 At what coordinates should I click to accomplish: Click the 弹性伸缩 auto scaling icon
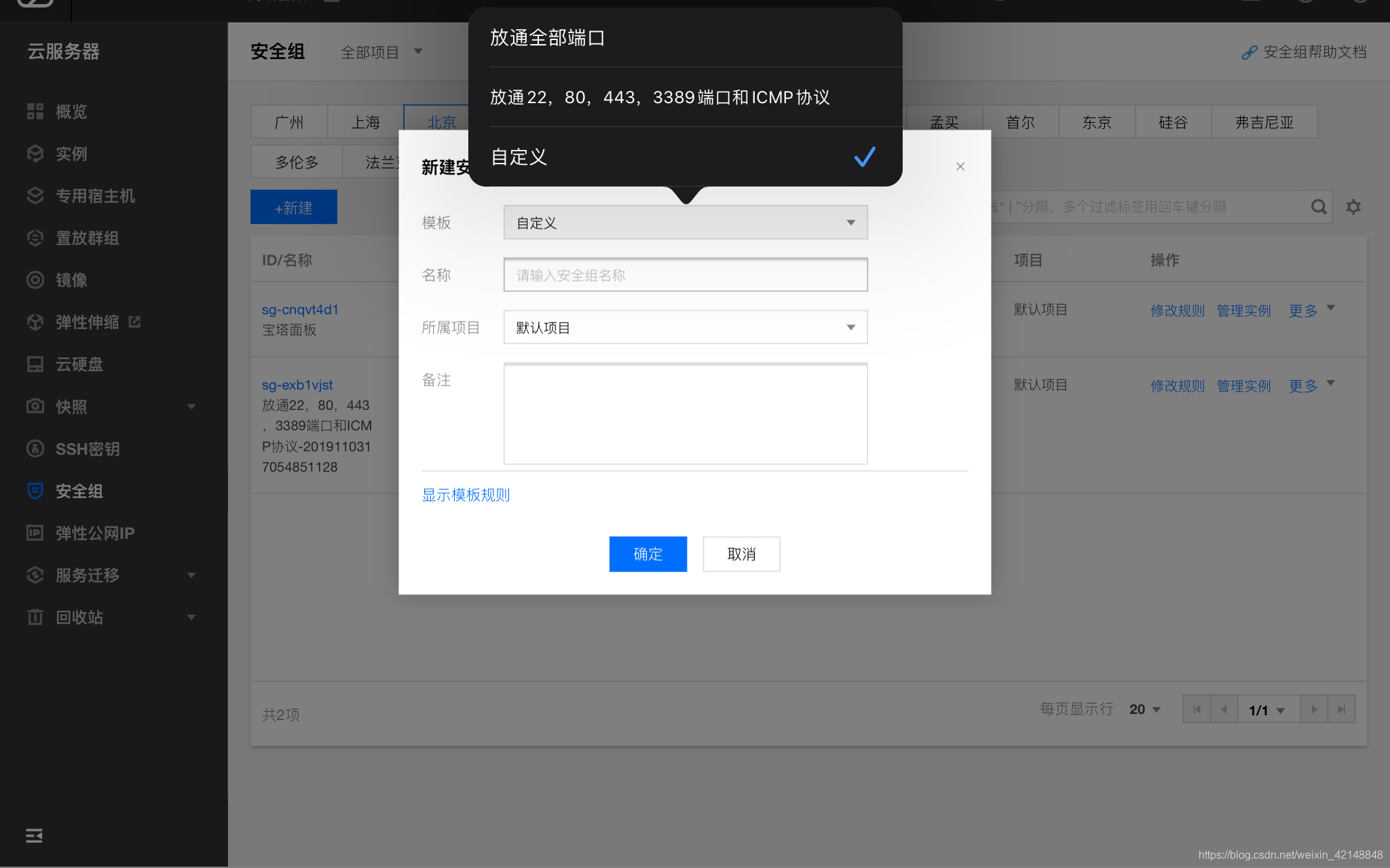pos(35,322)
